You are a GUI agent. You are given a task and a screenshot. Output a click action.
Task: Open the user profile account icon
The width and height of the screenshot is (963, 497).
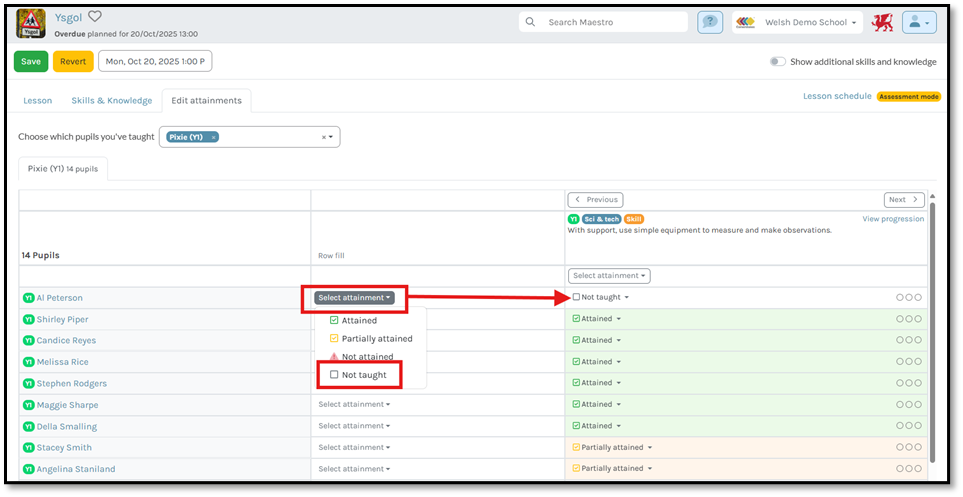click(x=918, y=22)
